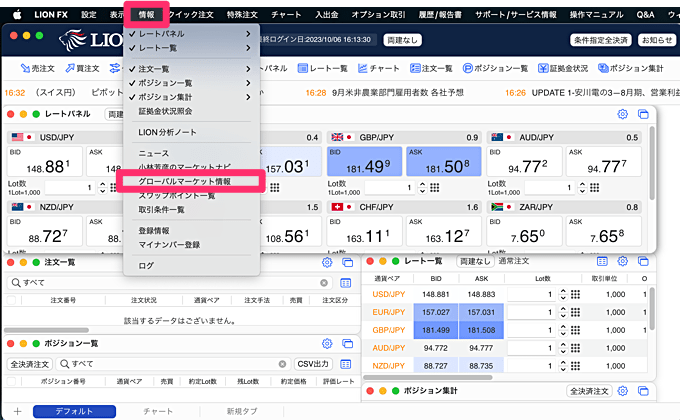Open 注文一覧 from the toolbar

pos(431,68)
